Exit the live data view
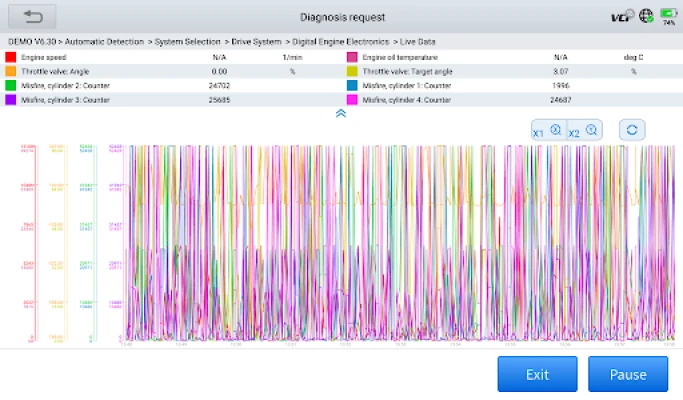Viewport: 683px width, 400px height. pos(537,375)
